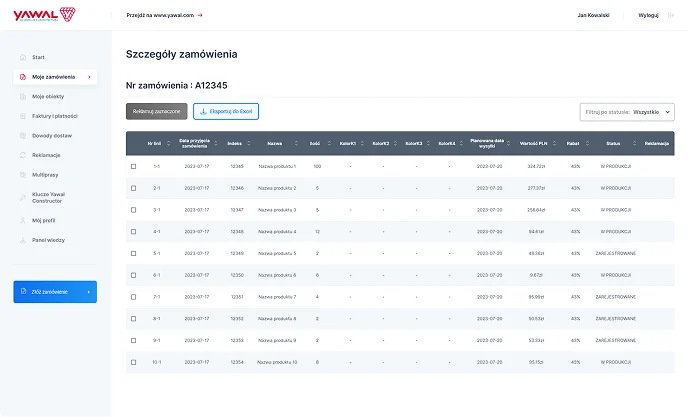Click the Reklamacje refresh-style icon

tap(23, 155)
